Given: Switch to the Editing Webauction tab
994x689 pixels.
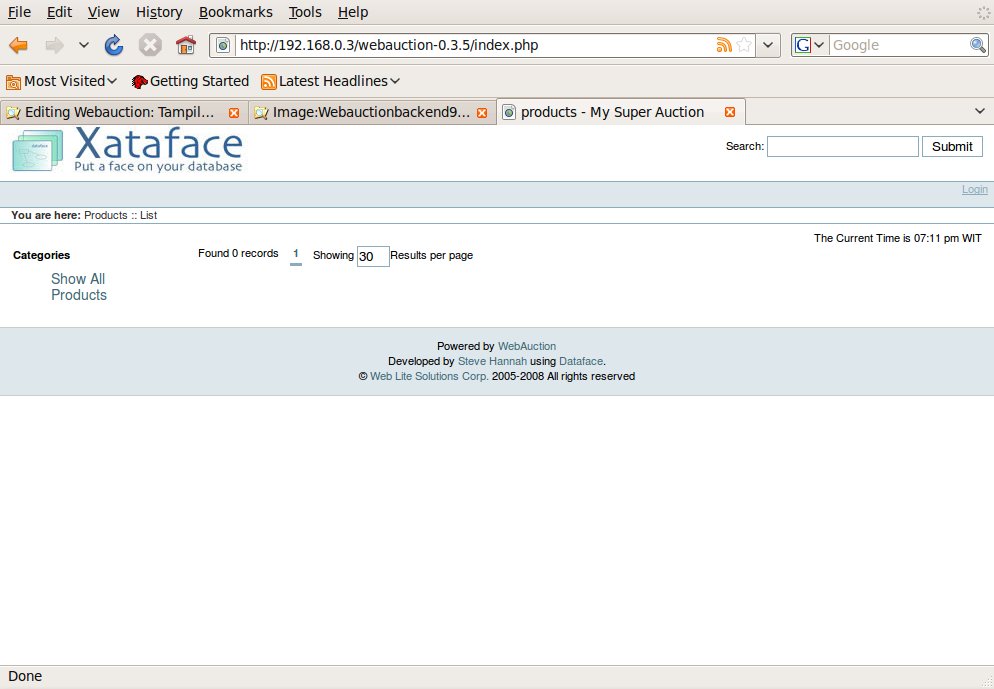Looking at the screenshot, I should point(118,112).
